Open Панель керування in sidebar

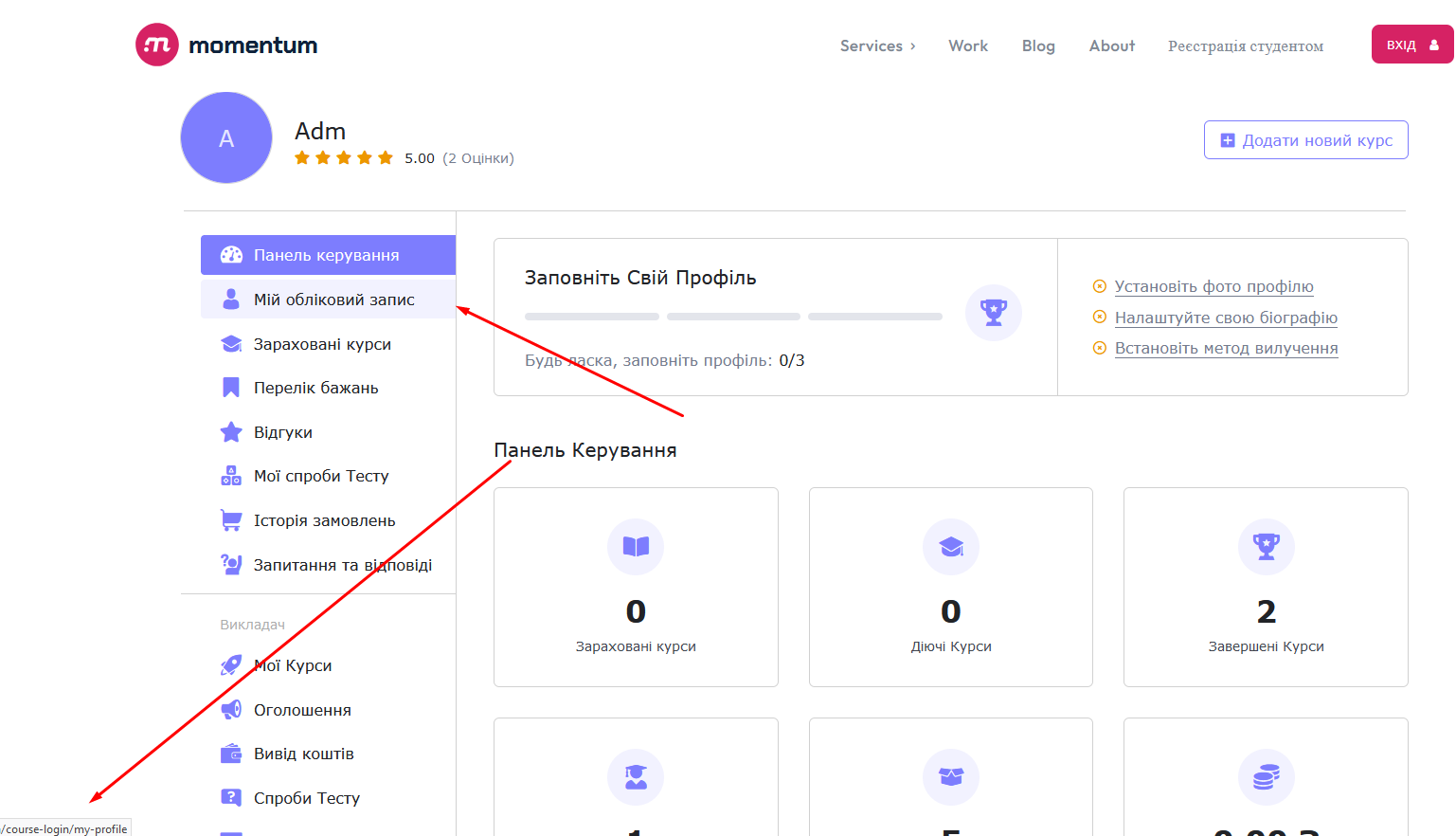[x=328, y=255]
